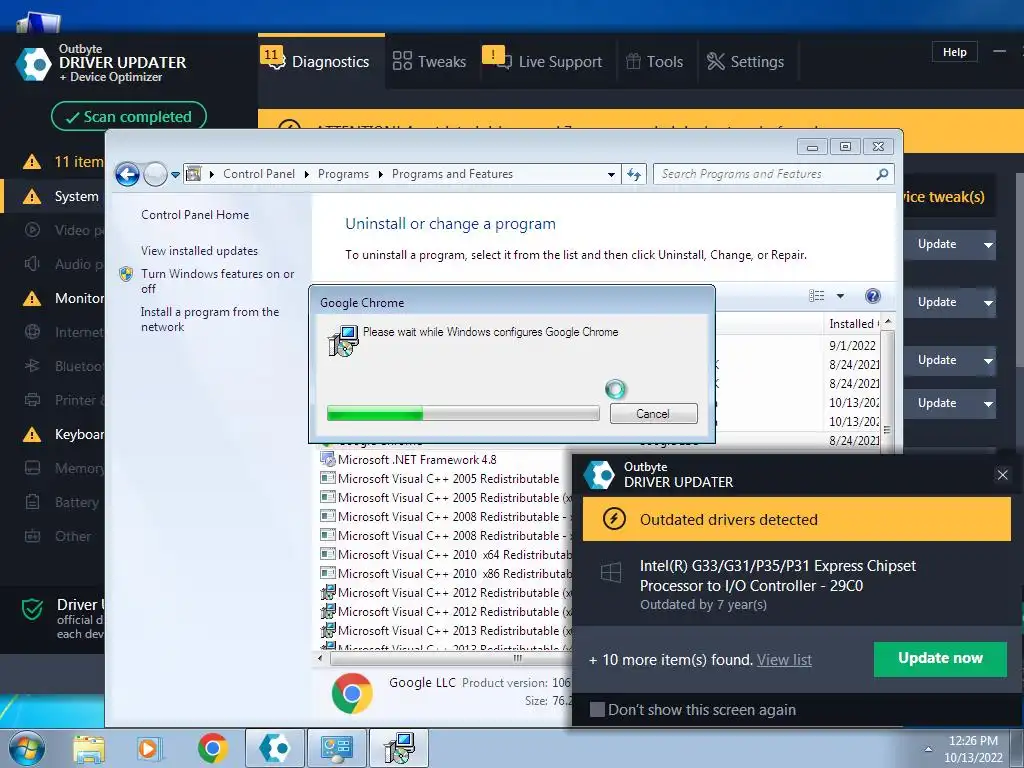Screen dimensions: 1024x768
Task: Open Turn Windows features on or off
Action: click(217, 281)
